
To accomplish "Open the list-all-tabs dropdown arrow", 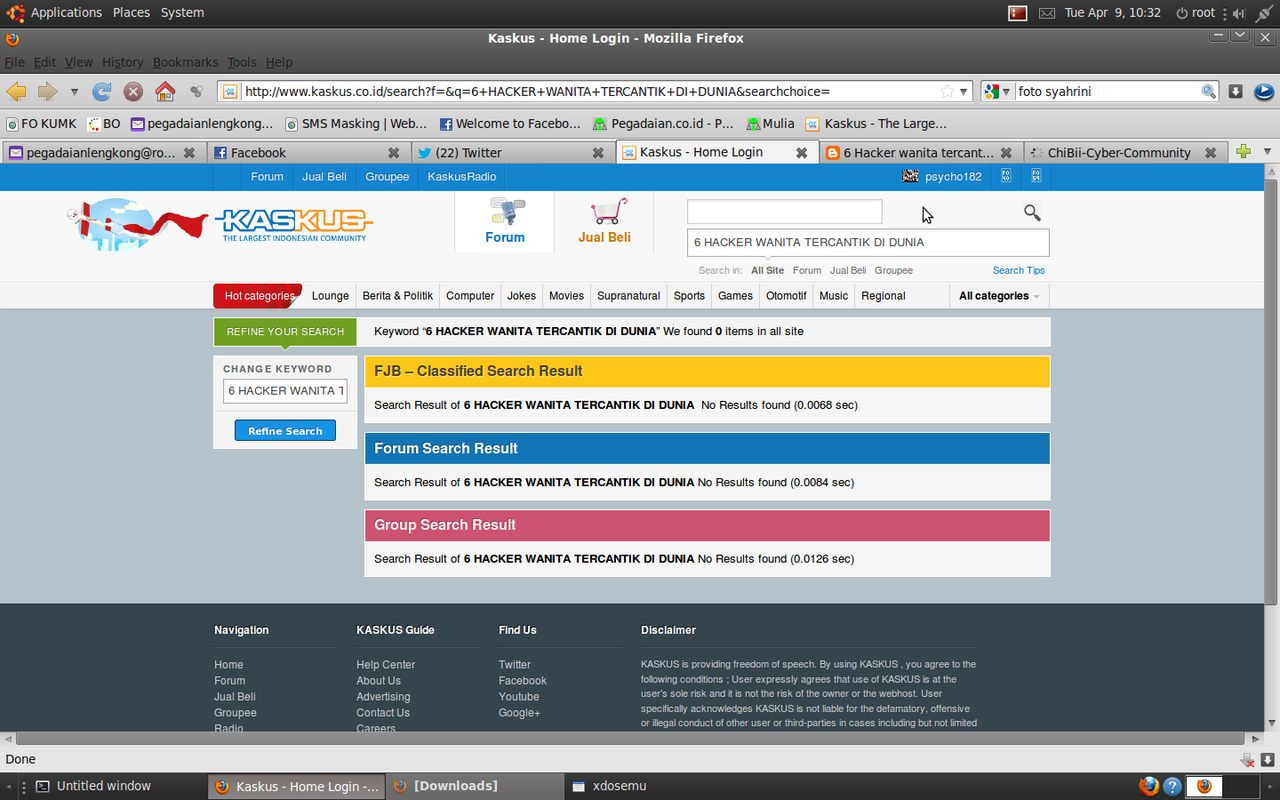I will tap(1268, 152).
